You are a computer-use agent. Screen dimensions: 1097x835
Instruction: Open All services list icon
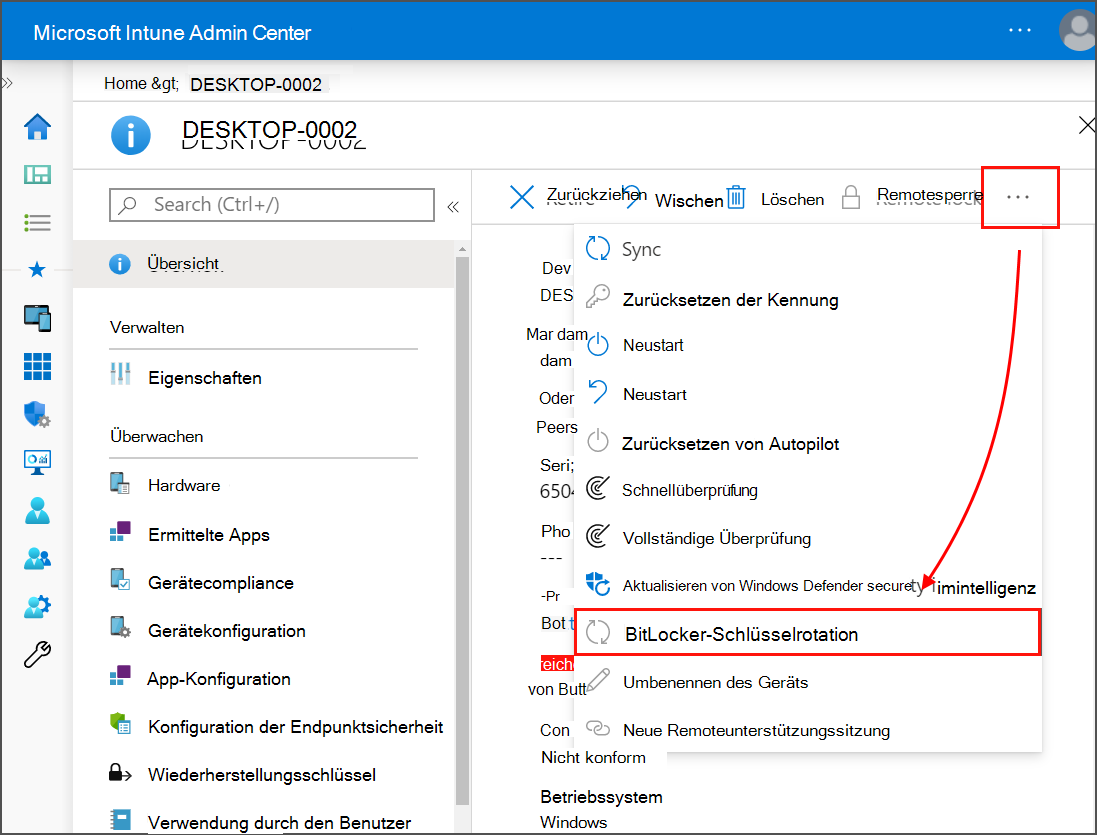tap(37, 223)
